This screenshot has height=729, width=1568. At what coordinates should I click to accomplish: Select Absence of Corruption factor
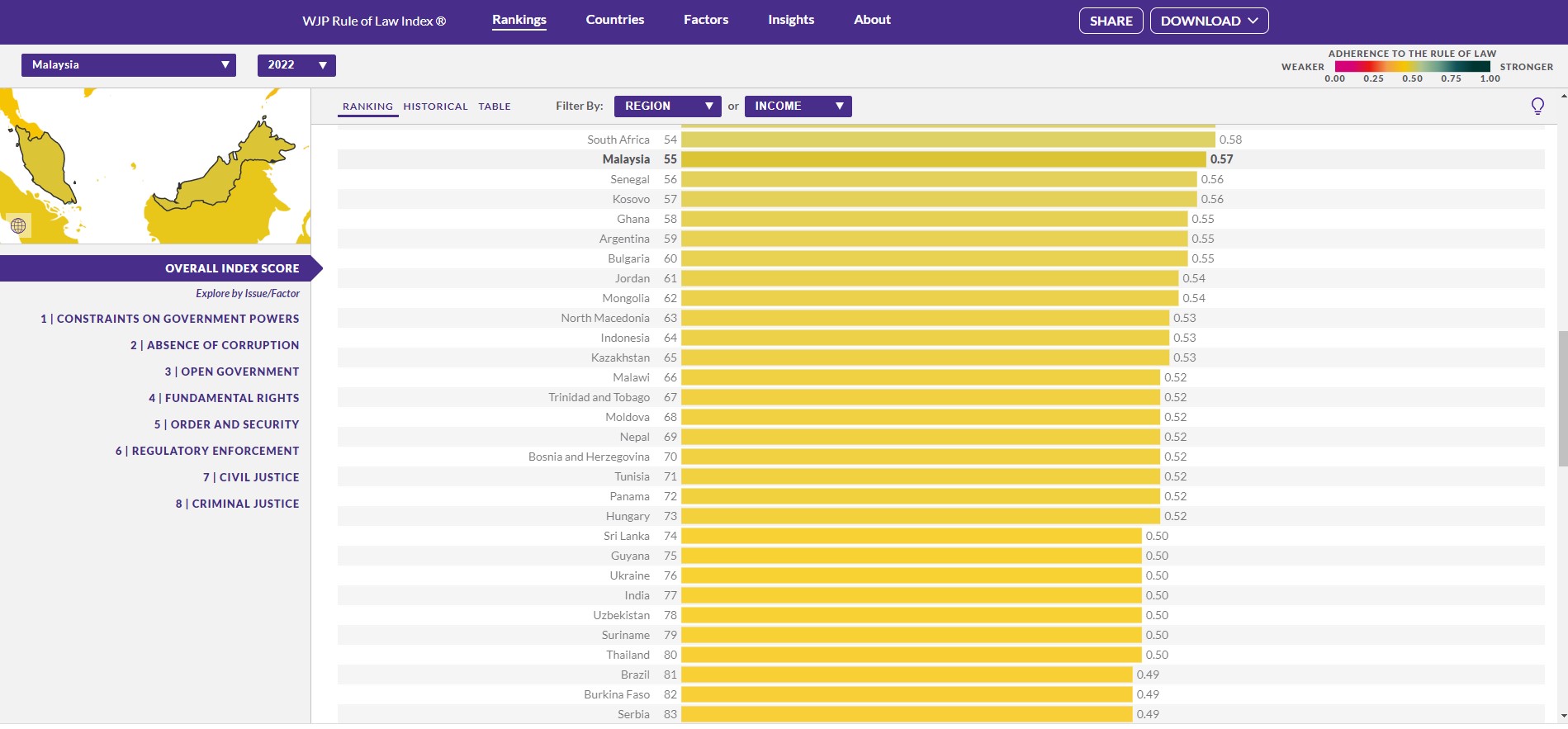[x=215, y=345]
